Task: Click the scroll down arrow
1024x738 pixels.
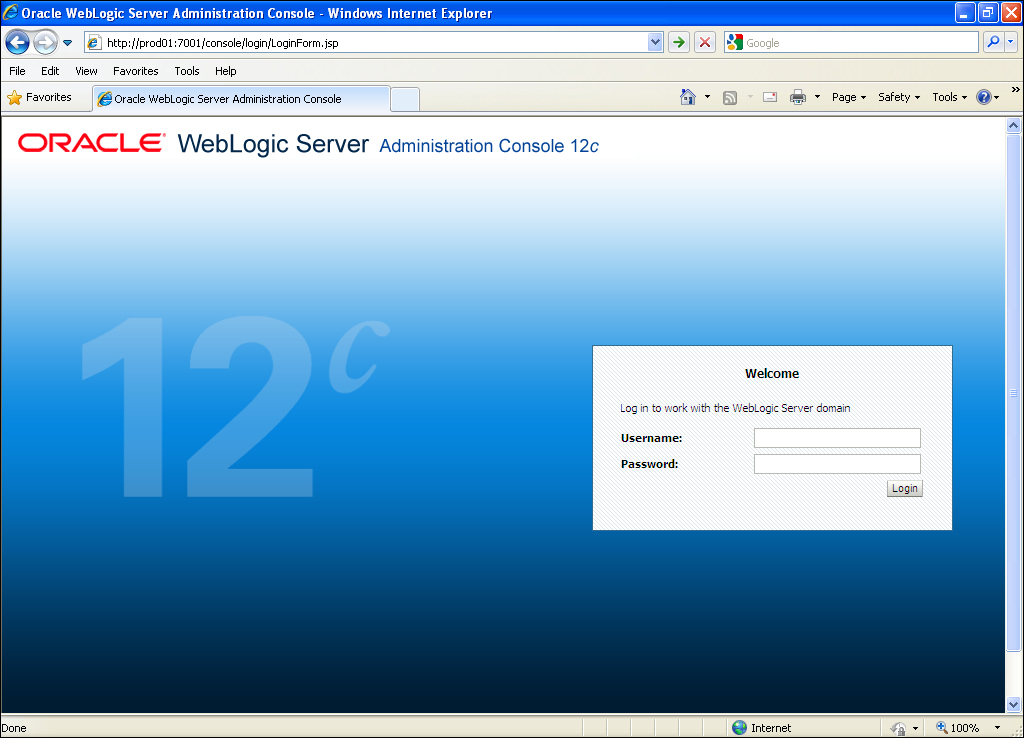Action: [x=1014, y=705]
